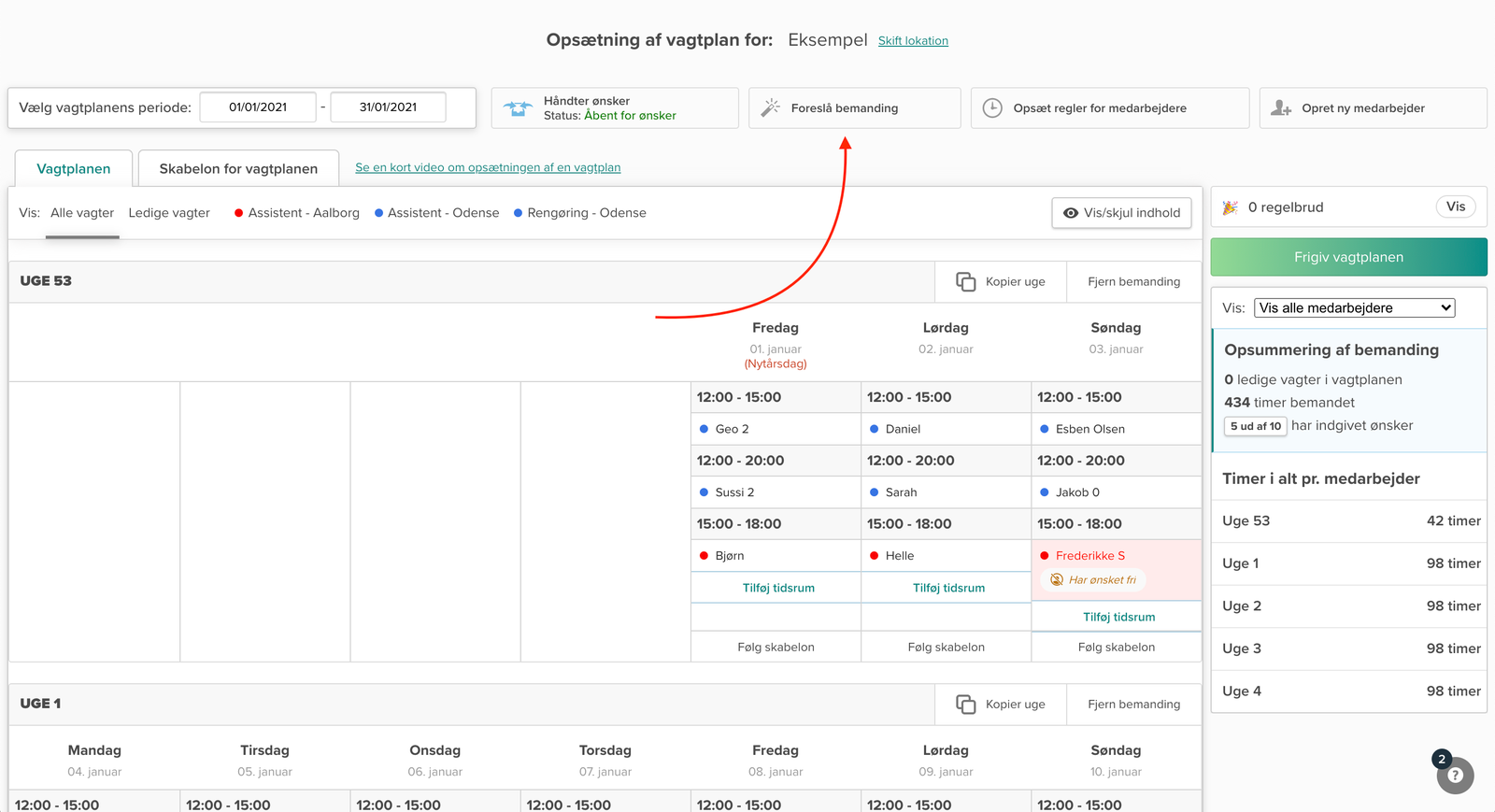
Task: Click the add-person icon for new employee
Action: (1281, 107)
